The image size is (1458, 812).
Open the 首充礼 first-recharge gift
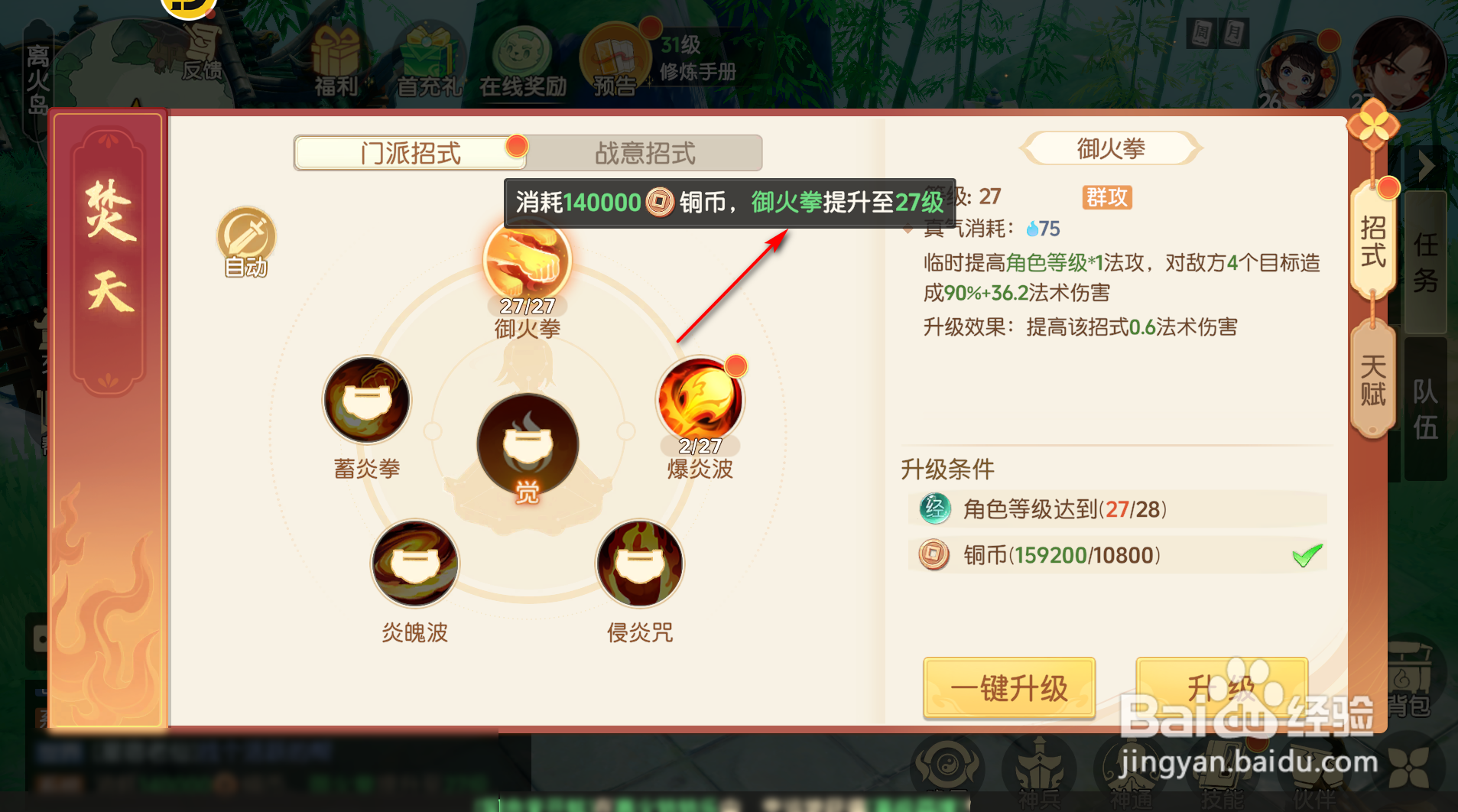pyautogui.click(x=428, y=61)
